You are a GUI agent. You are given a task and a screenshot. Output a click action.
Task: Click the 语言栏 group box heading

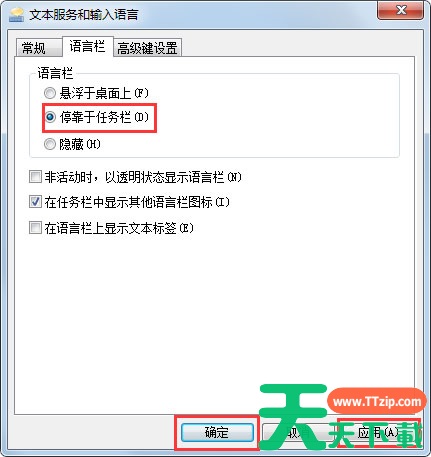[x=55, y=73]
